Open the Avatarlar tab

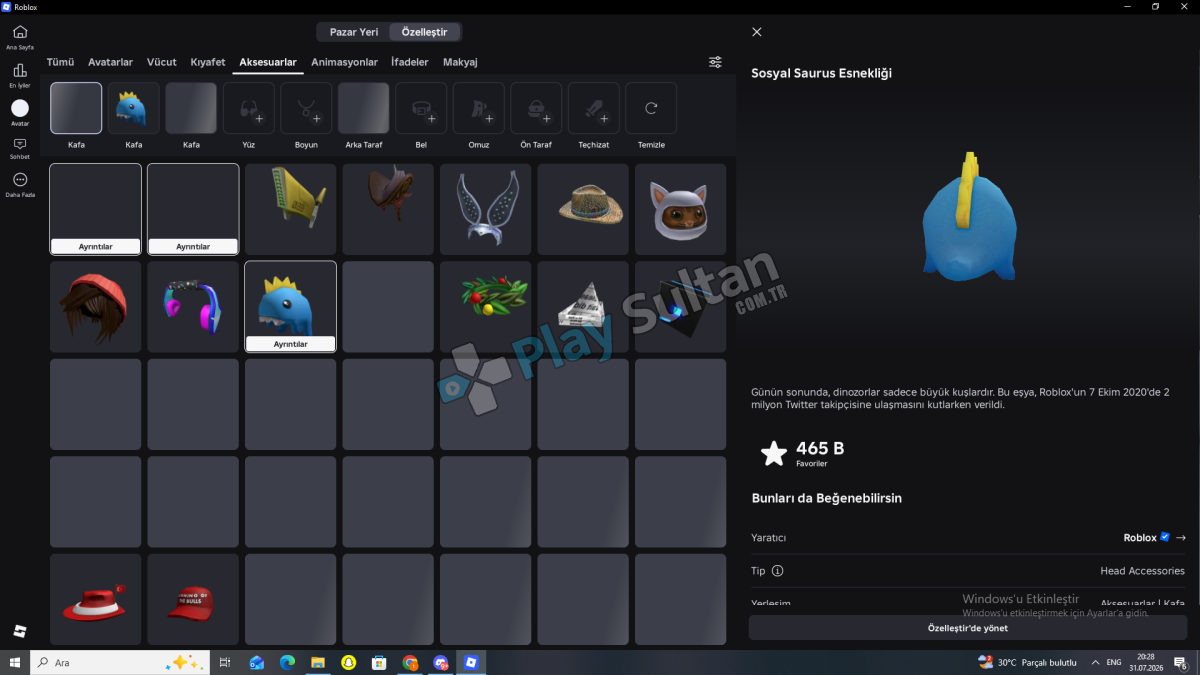[111, 62]
